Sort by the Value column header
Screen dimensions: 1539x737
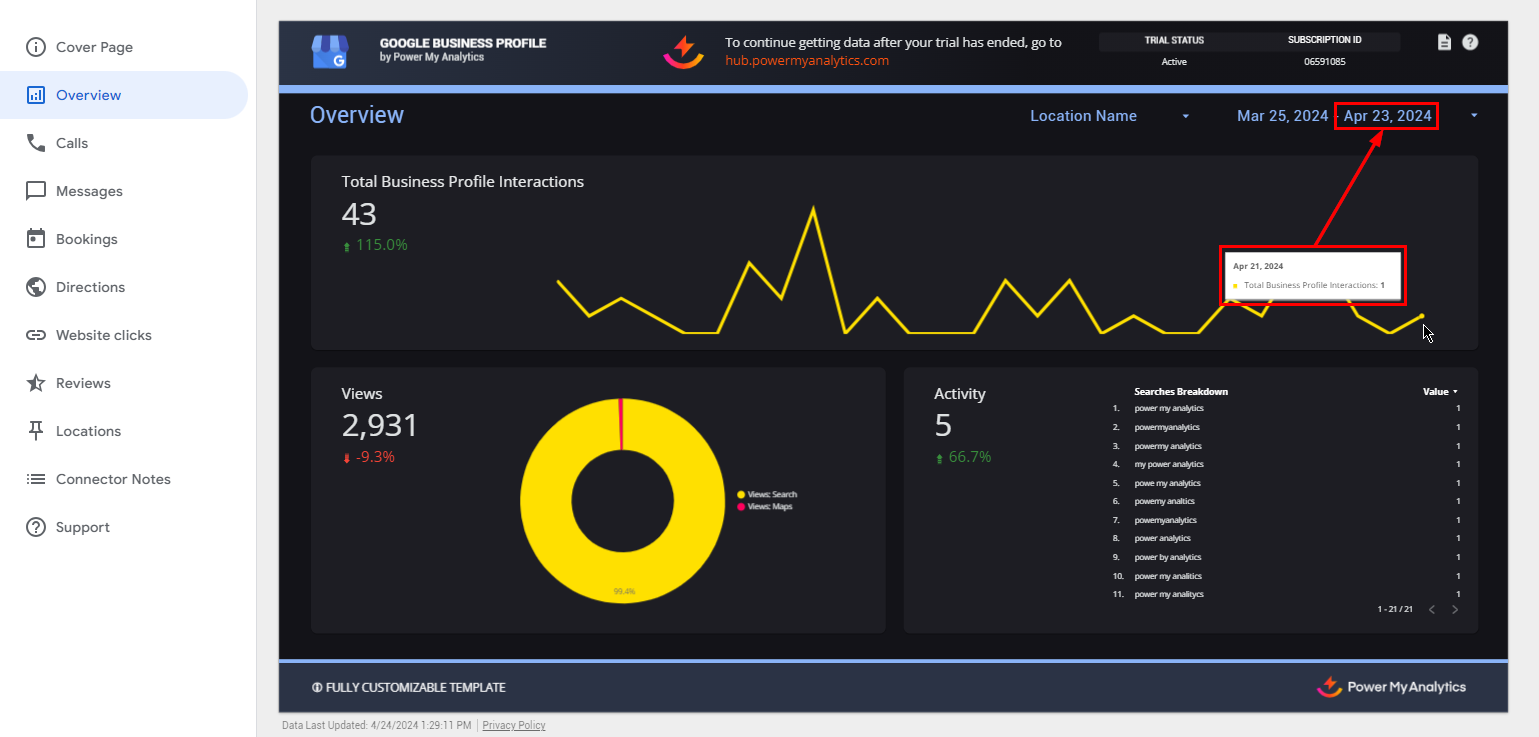(x=1439, y=392)
